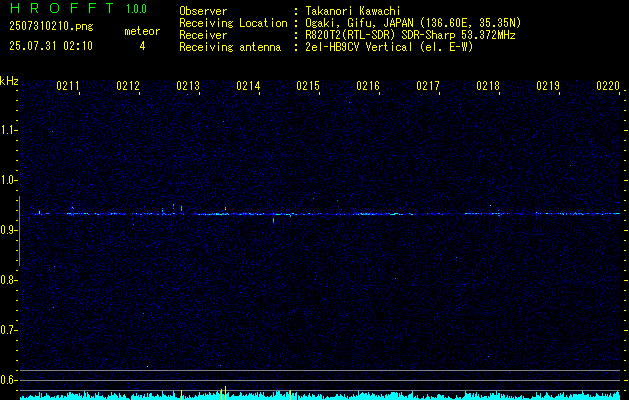Select the 0219 time label
Screen dimensions: 629x400
(548, 86)
